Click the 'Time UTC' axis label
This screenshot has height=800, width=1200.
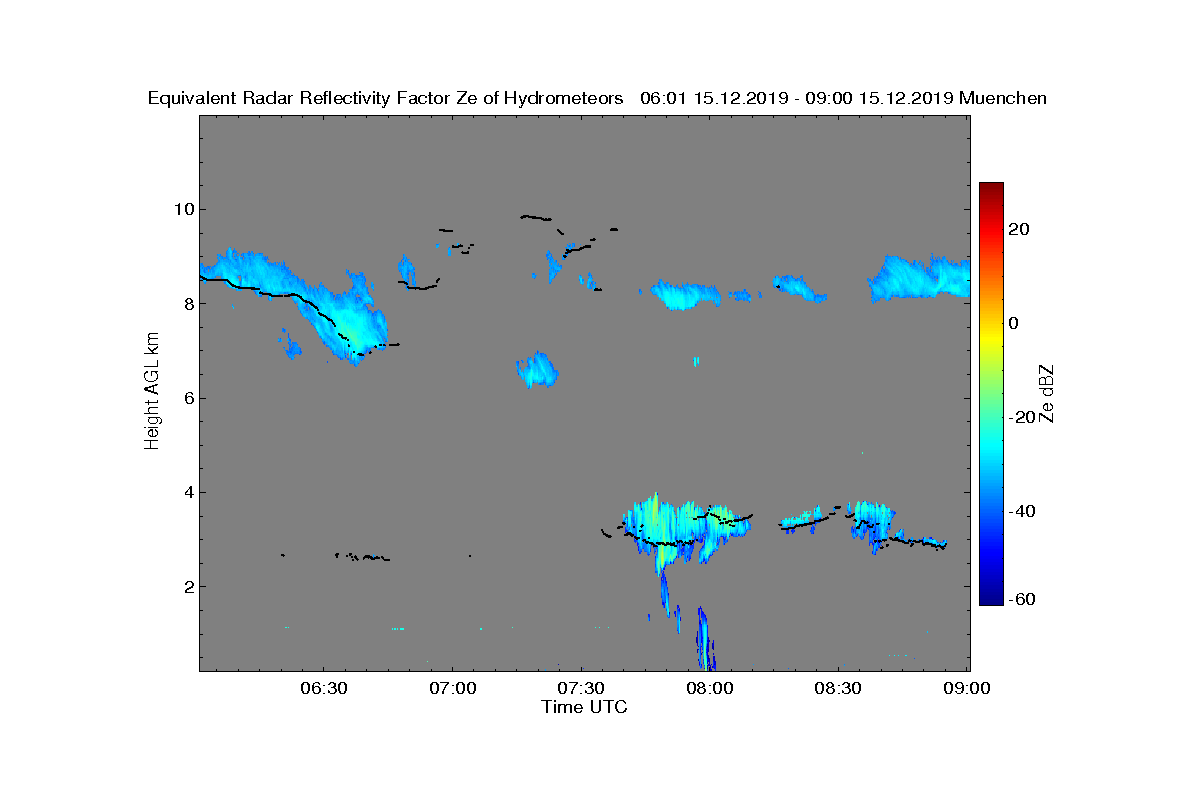click(x=585, y=707)
